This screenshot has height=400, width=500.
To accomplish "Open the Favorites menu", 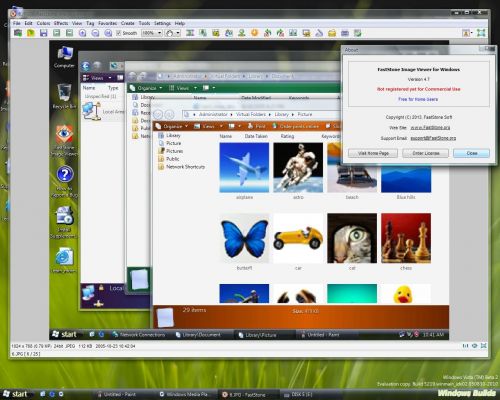I will pyautogui.click(x=107, y=23).
